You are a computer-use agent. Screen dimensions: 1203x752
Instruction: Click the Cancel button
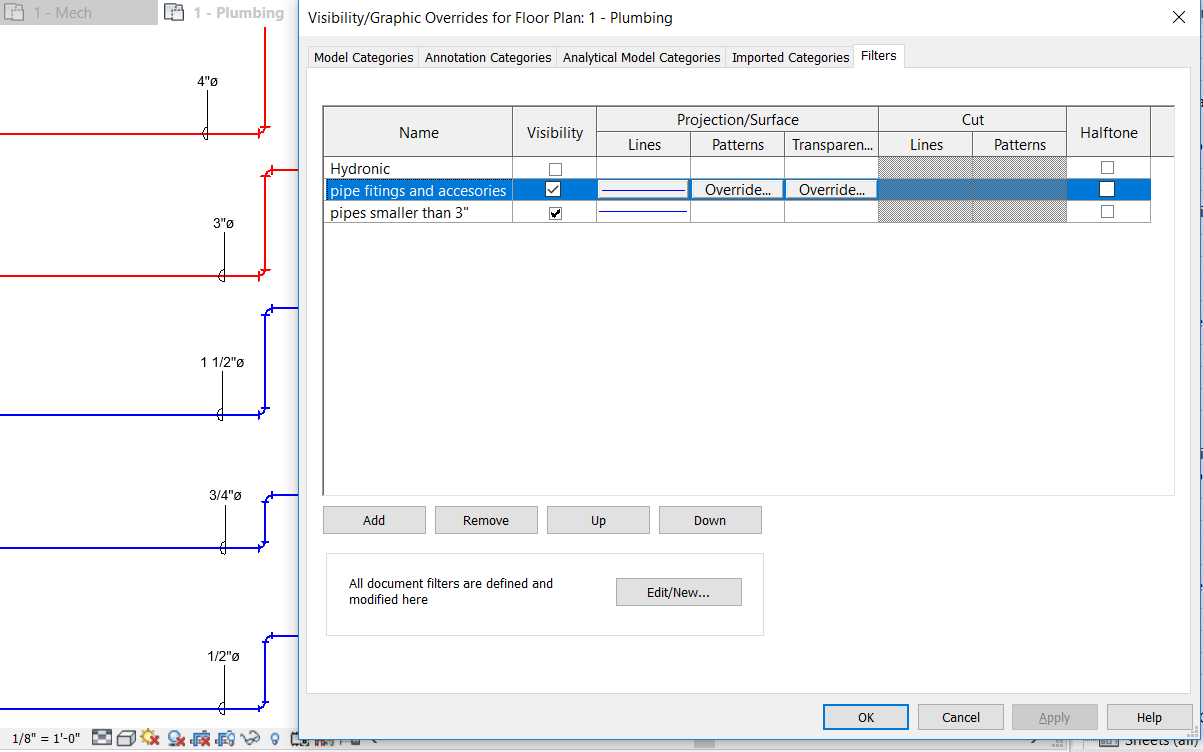pos(961,717)
